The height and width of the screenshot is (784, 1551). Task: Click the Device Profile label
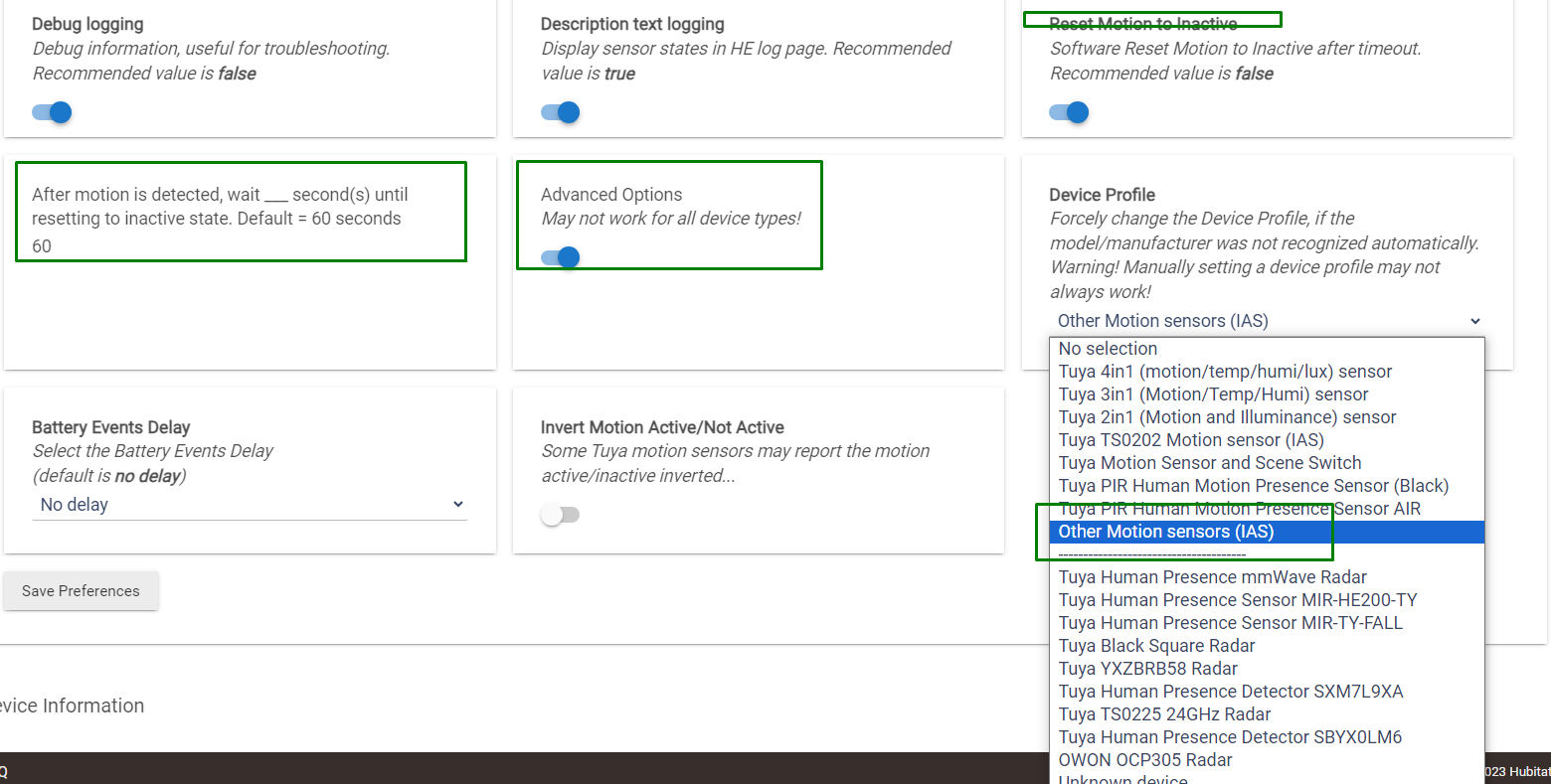pyautogui.click(x=1102, y=195)
